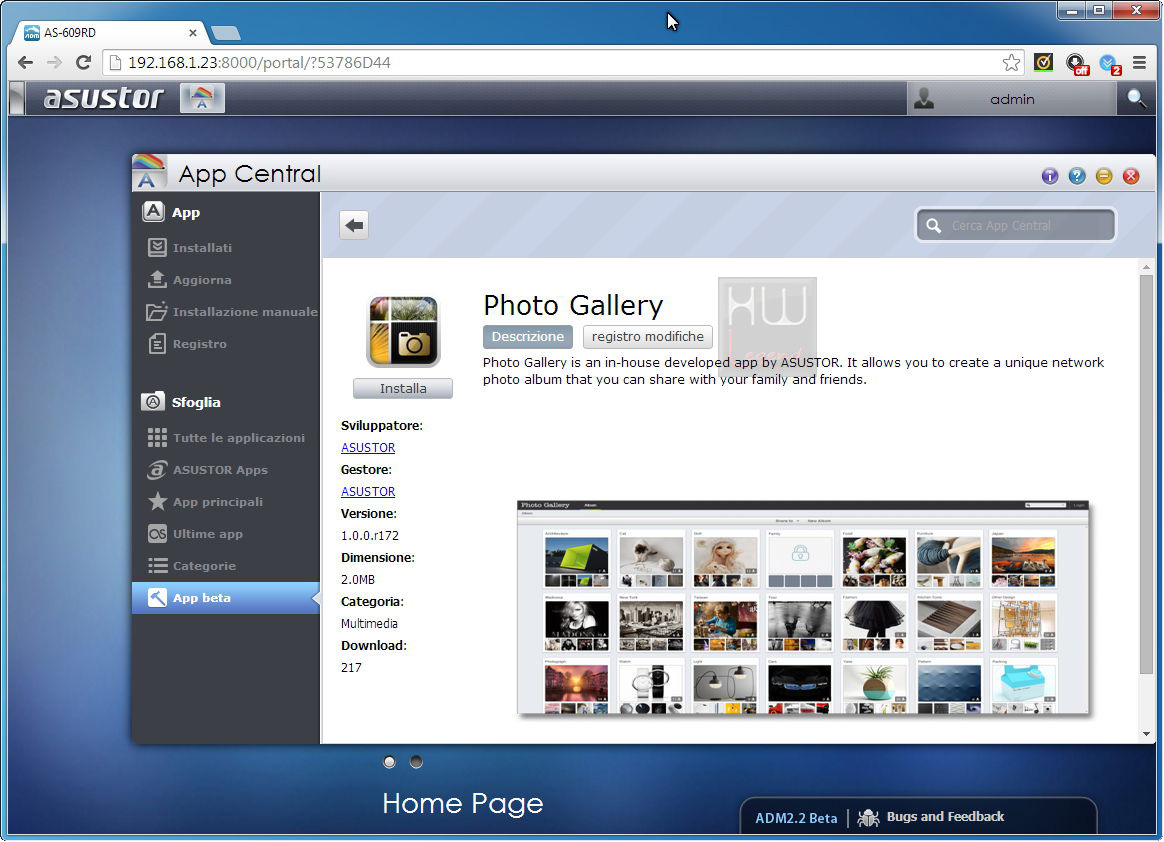Open the Chrome hamburger menu
This screenshot has height=842, width=1164.
point(1140,62)
